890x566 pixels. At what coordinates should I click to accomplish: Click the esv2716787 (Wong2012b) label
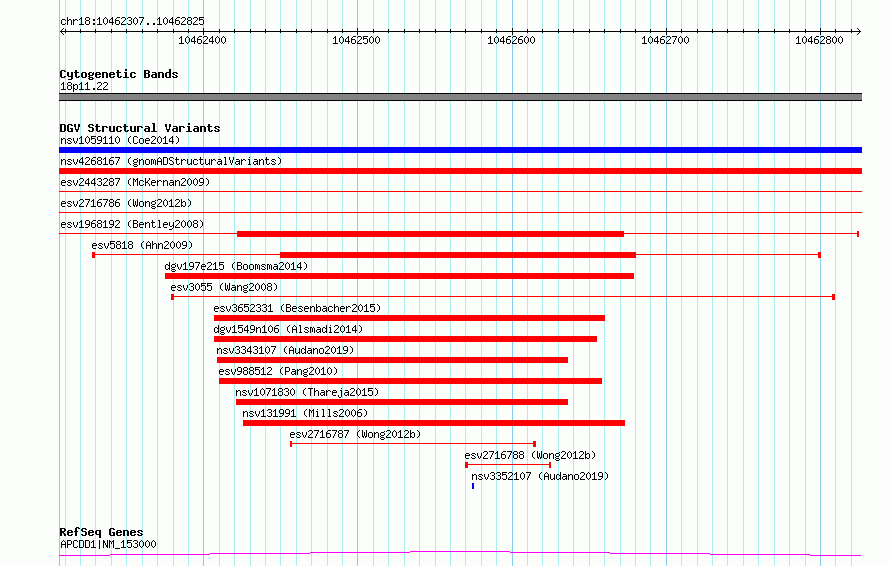click(x=355, y=434)
